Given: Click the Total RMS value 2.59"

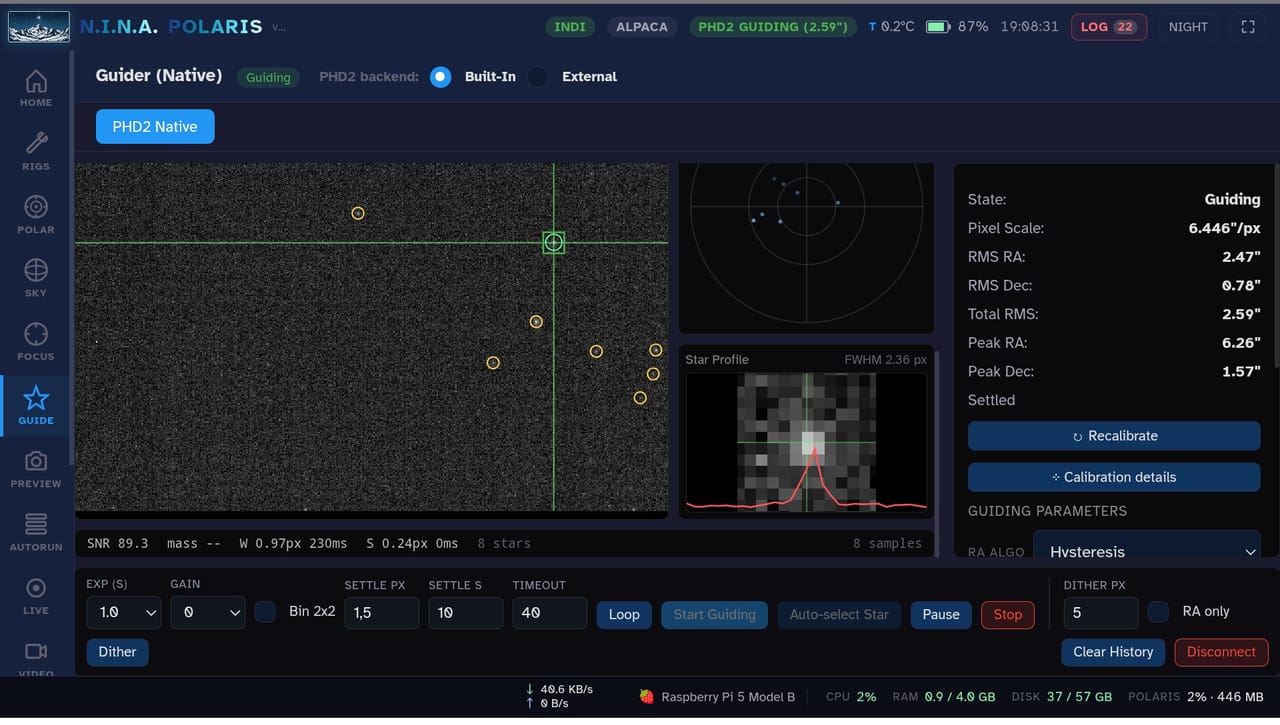Looking at the screenshot, I should (1240, 314).
